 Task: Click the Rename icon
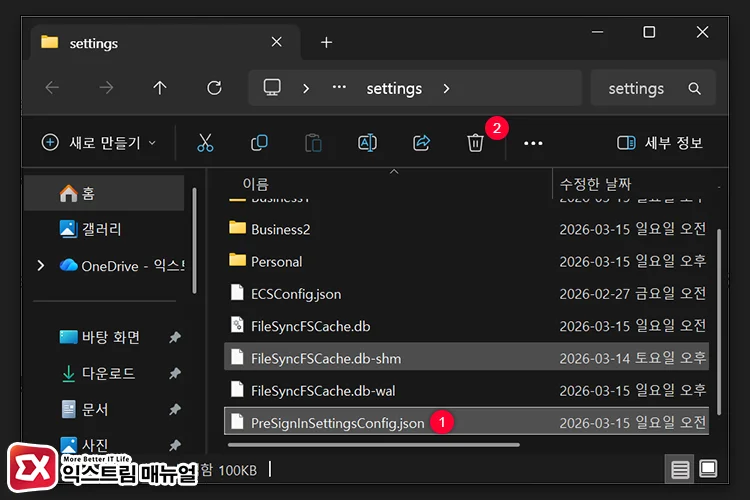click(367, 143)
